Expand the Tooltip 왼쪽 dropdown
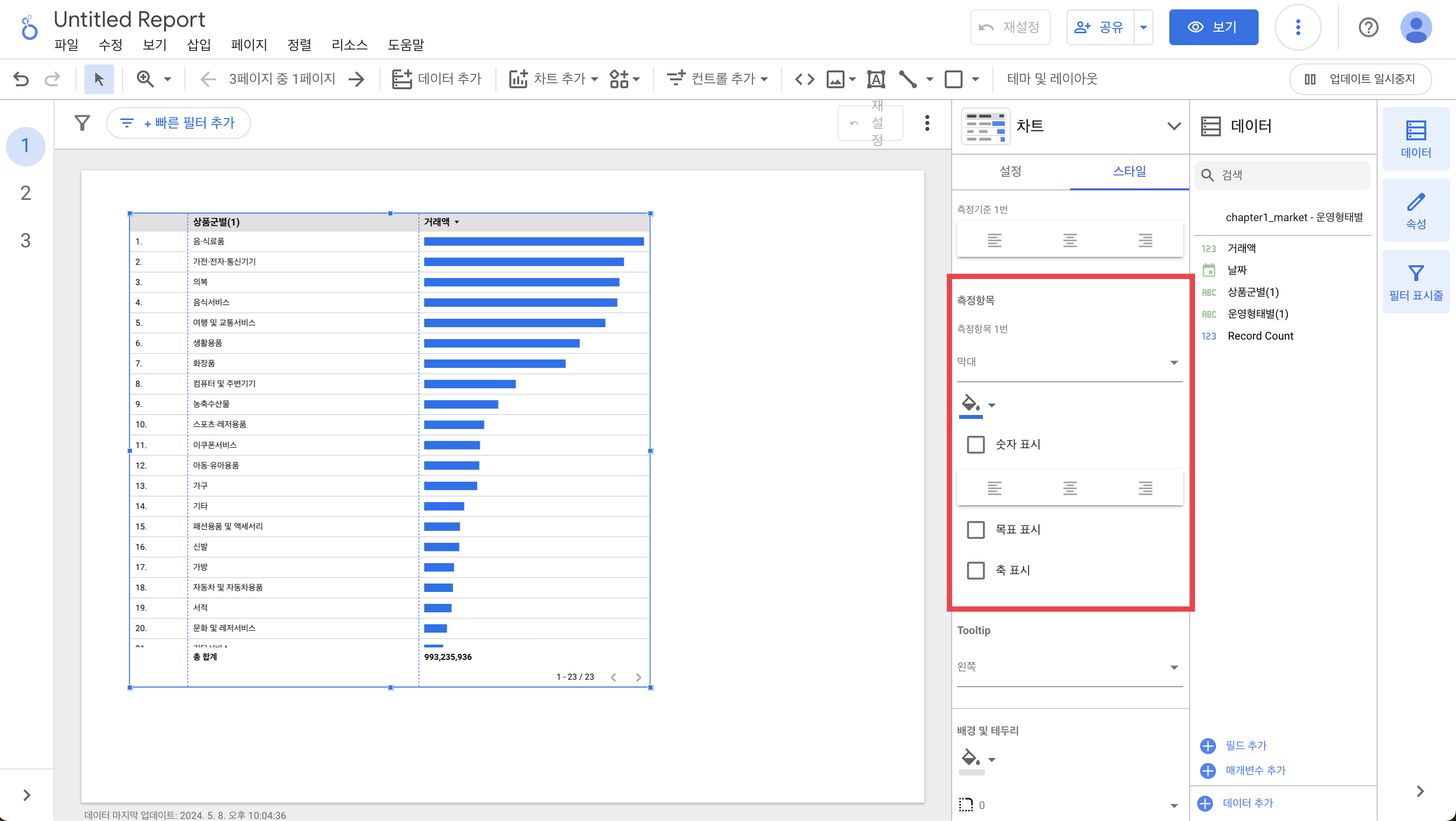The image size is (1456, 821). pyautogui.click(x=1068, y=667)
